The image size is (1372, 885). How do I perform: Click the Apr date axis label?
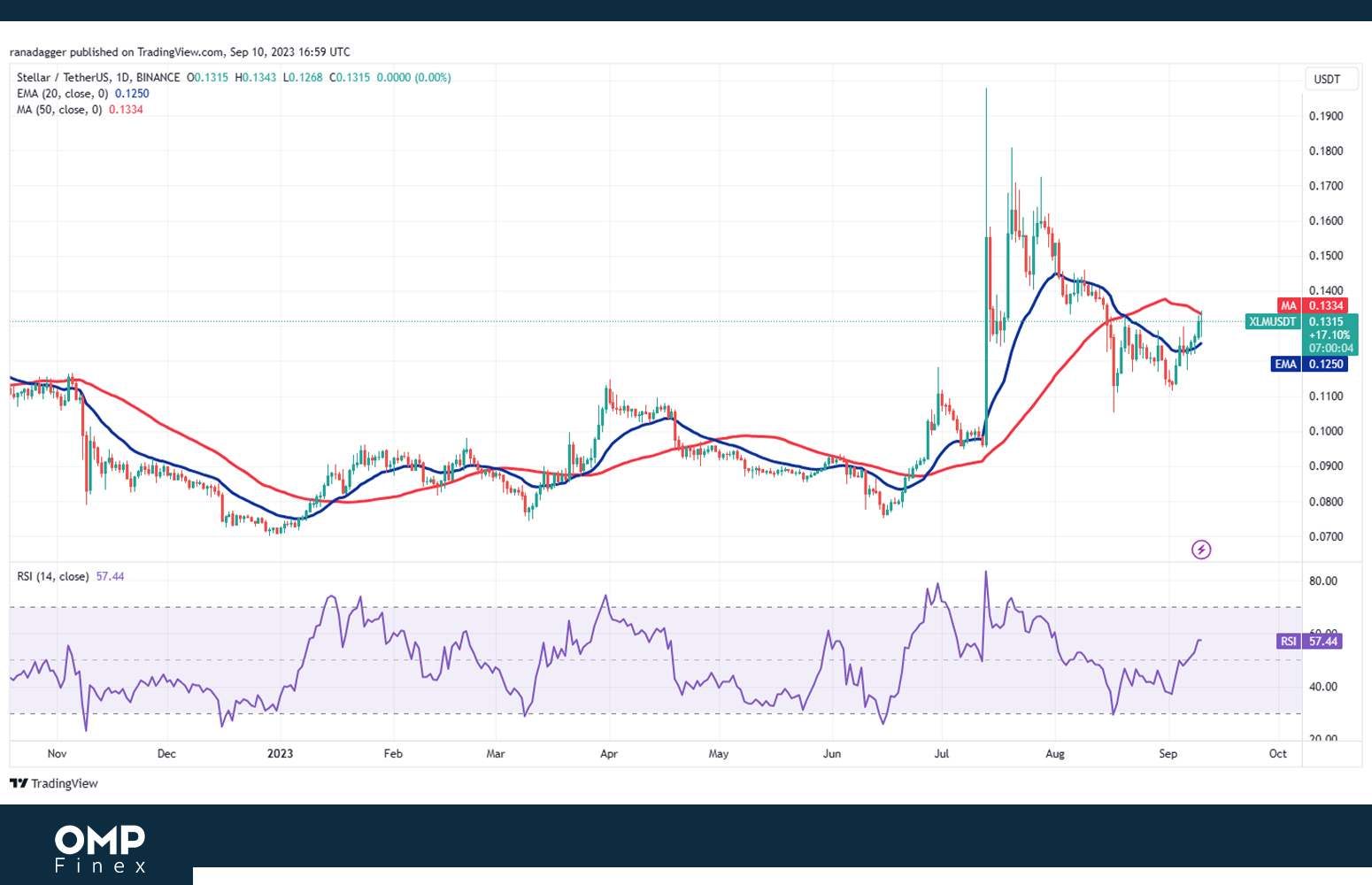pos(608,753)
